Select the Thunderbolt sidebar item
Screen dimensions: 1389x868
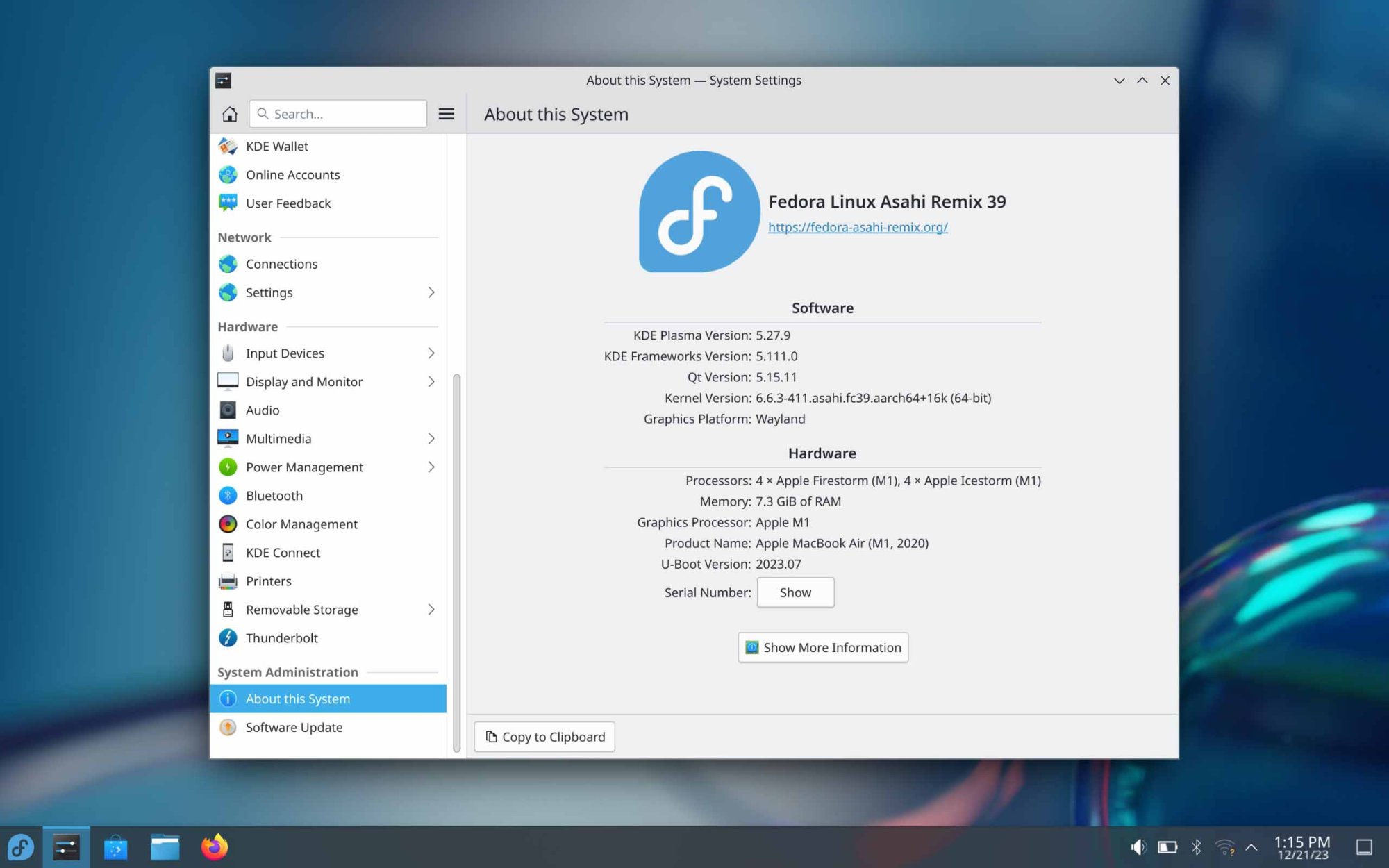(x=281, y=638)
